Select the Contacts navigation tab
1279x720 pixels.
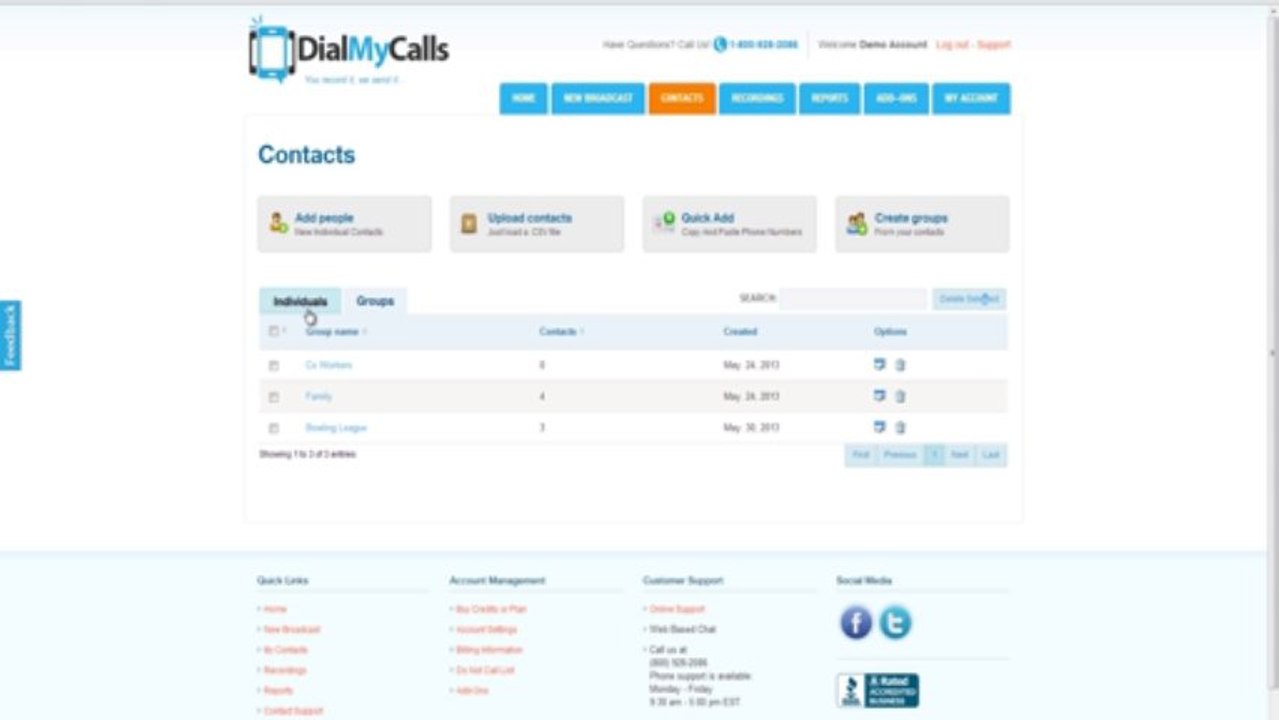[682, 98]
